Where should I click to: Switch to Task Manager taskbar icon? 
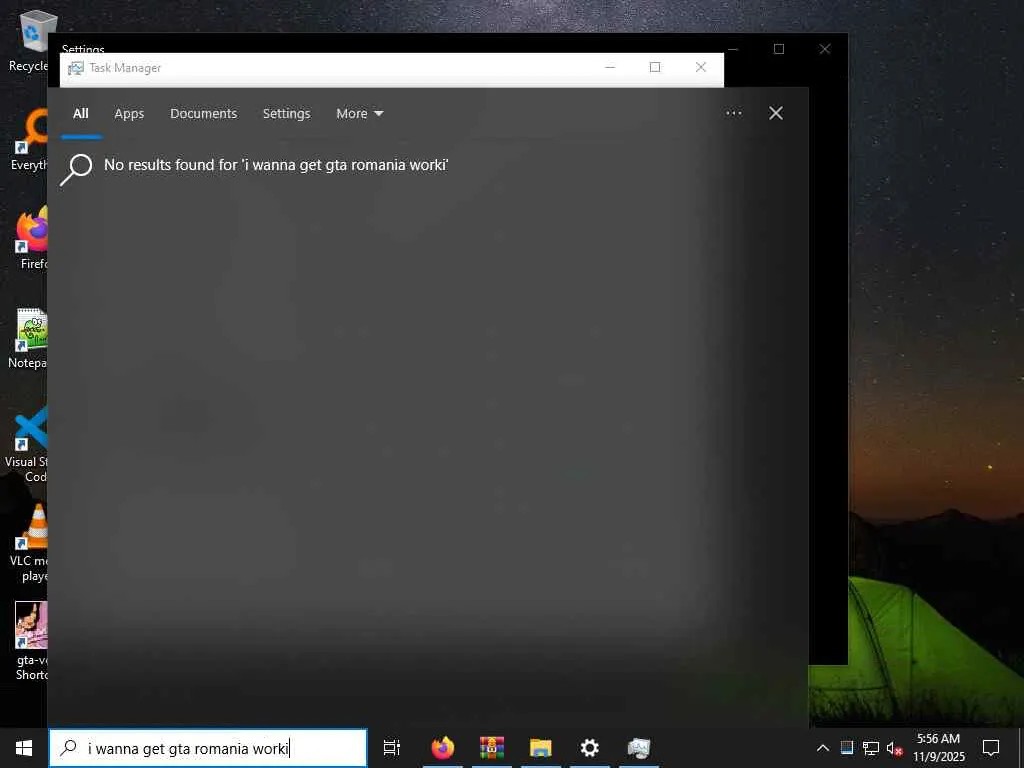tap(639, 748)
